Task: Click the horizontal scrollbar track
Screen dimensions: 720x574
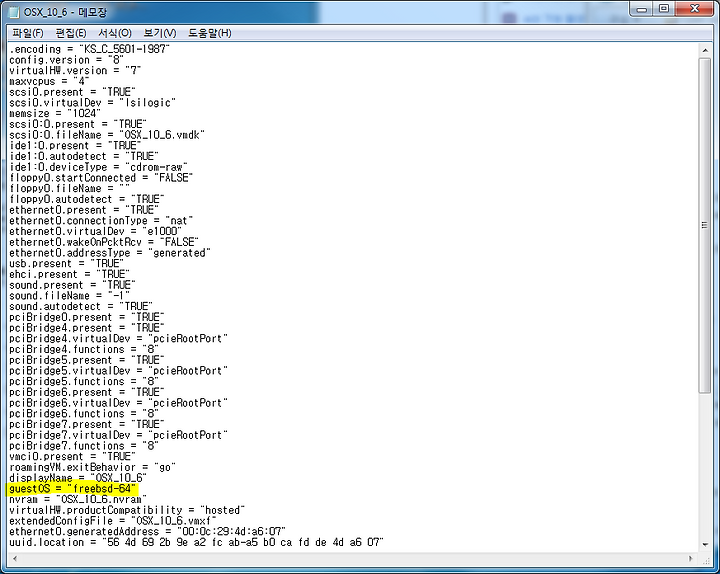Action: tap(353, 559)
